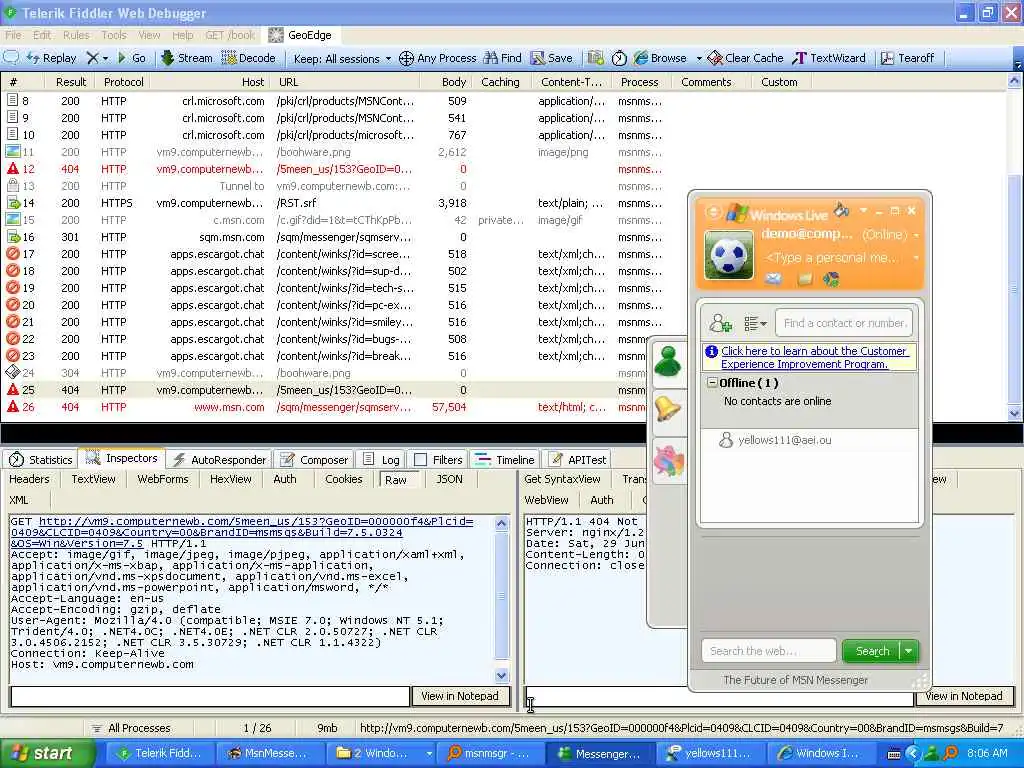This screenshot has height=768, width=1024.
Task: Click the Go resume button
Action: tap(131, 58)
